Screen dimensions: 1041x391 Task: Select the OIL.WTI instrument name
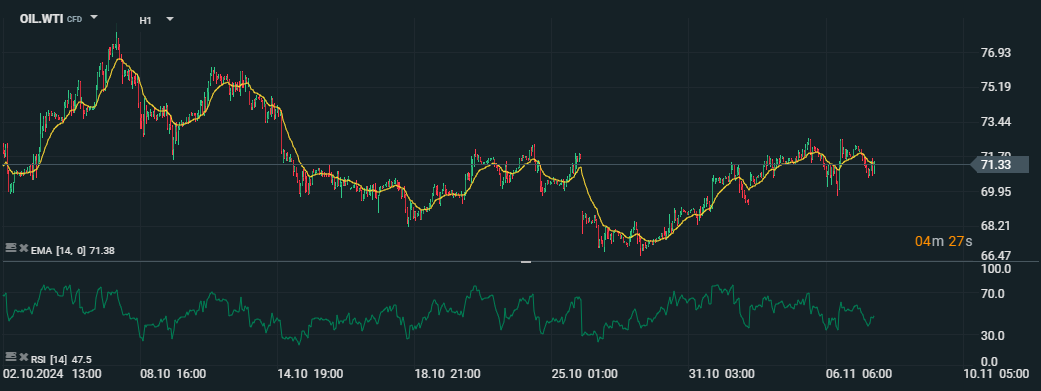tap(41, 19)
